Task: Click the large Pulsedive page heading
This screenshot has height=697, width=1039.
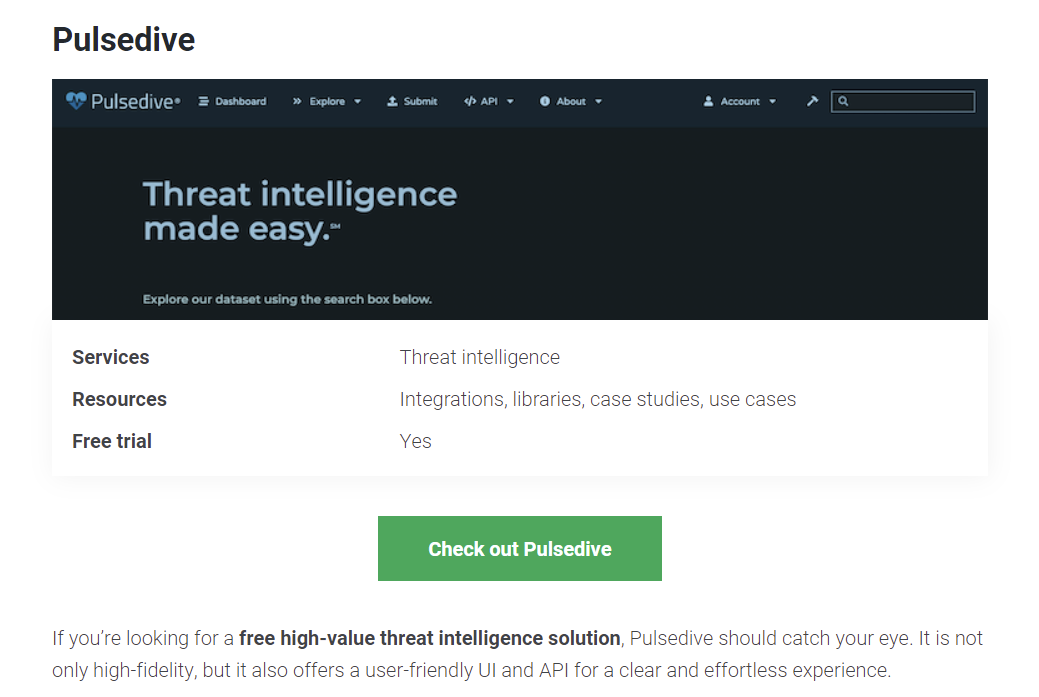Action: 124,40
